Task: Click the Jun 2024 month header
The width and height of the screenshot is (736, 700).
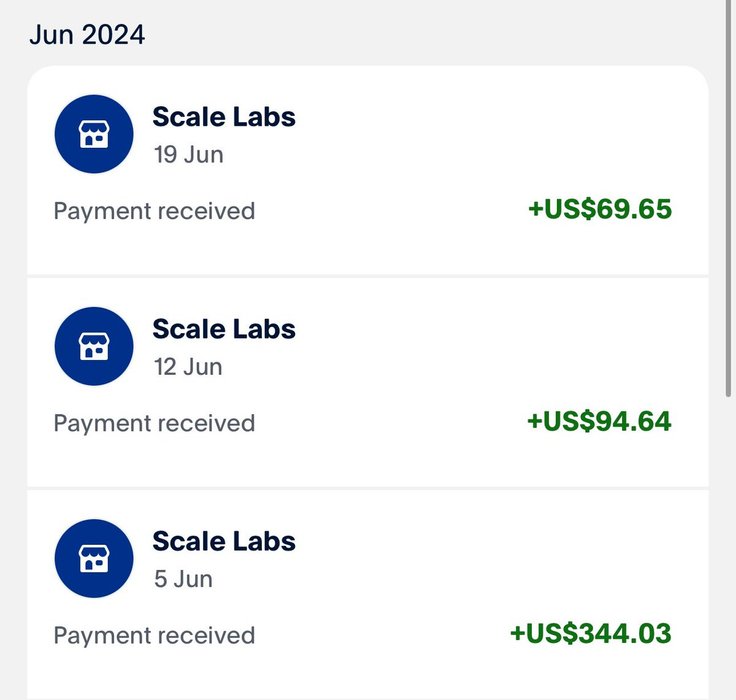Action: click(x=87, y=35)
